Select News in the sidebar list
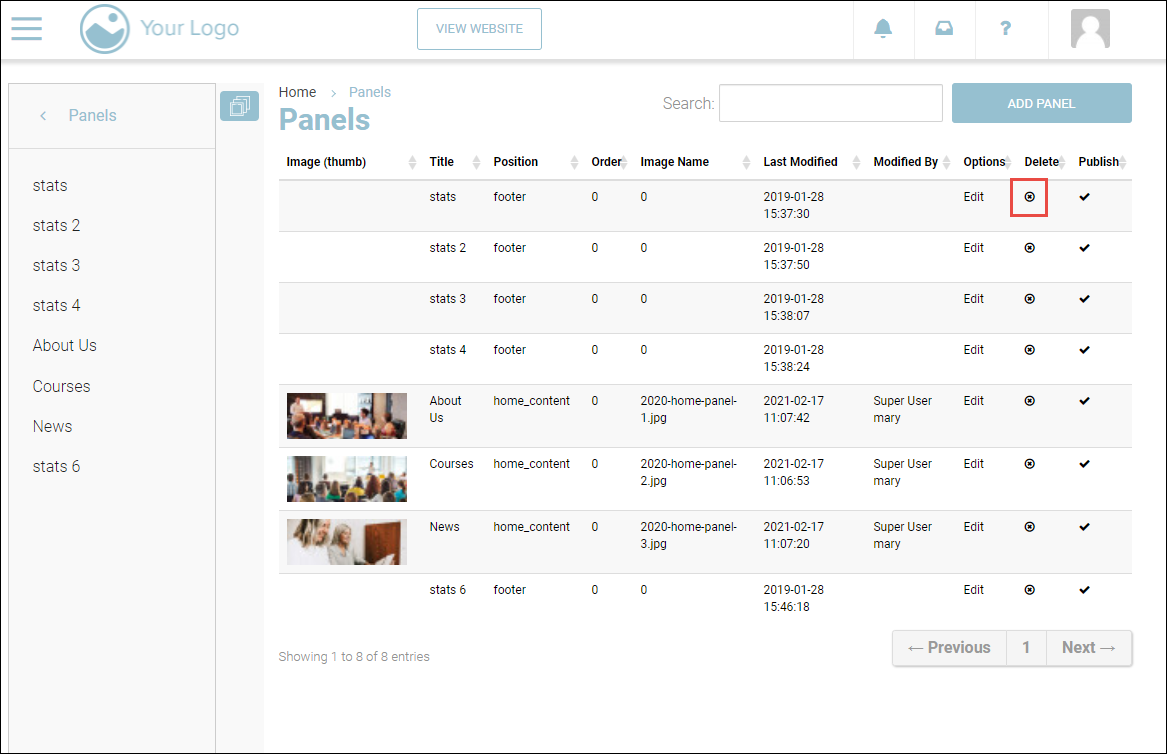Screen dimensions: 1167x754 [52, 426]
